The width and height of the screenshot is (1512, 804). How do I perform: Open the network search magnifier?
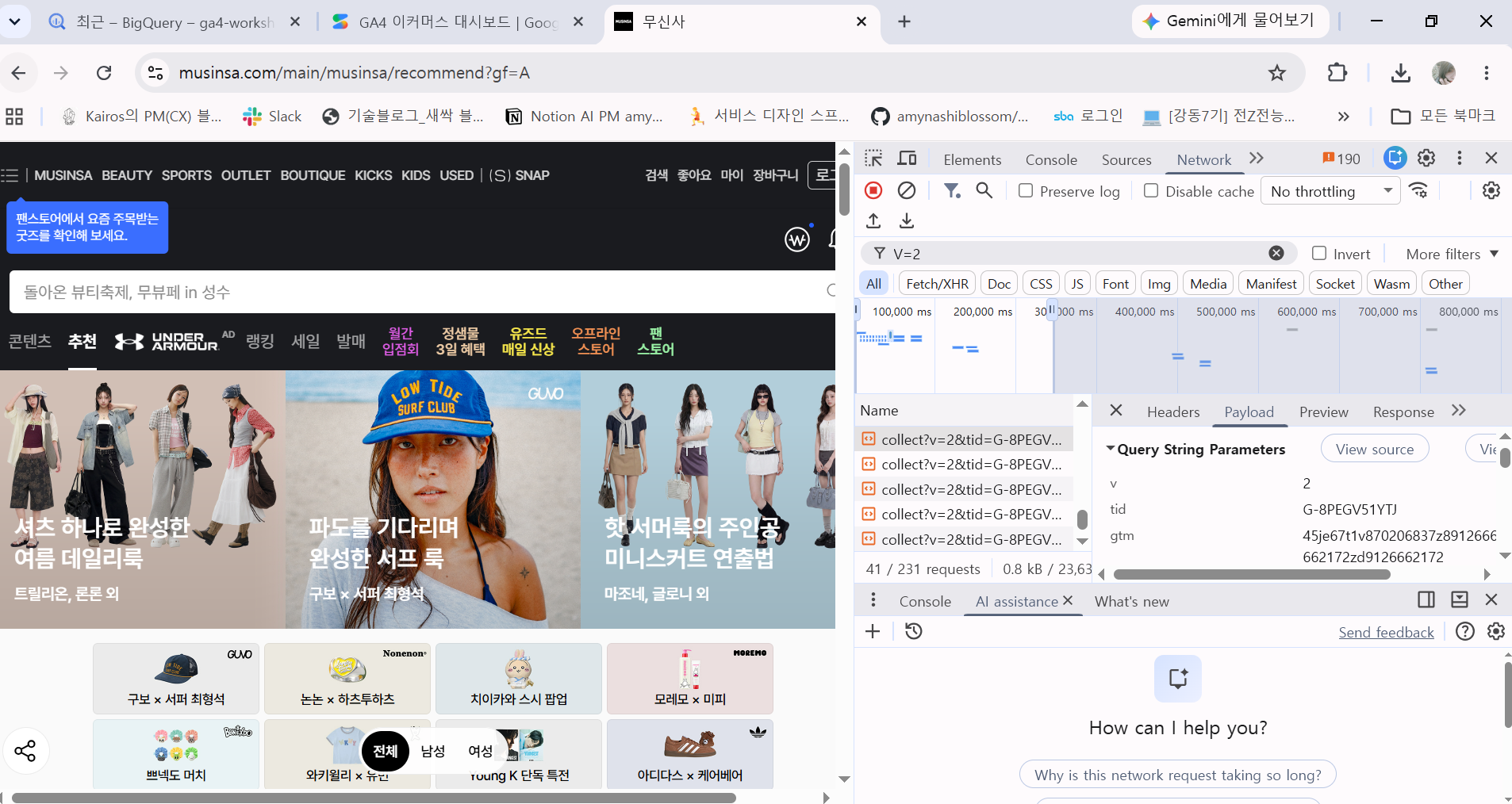click(984, 190)
